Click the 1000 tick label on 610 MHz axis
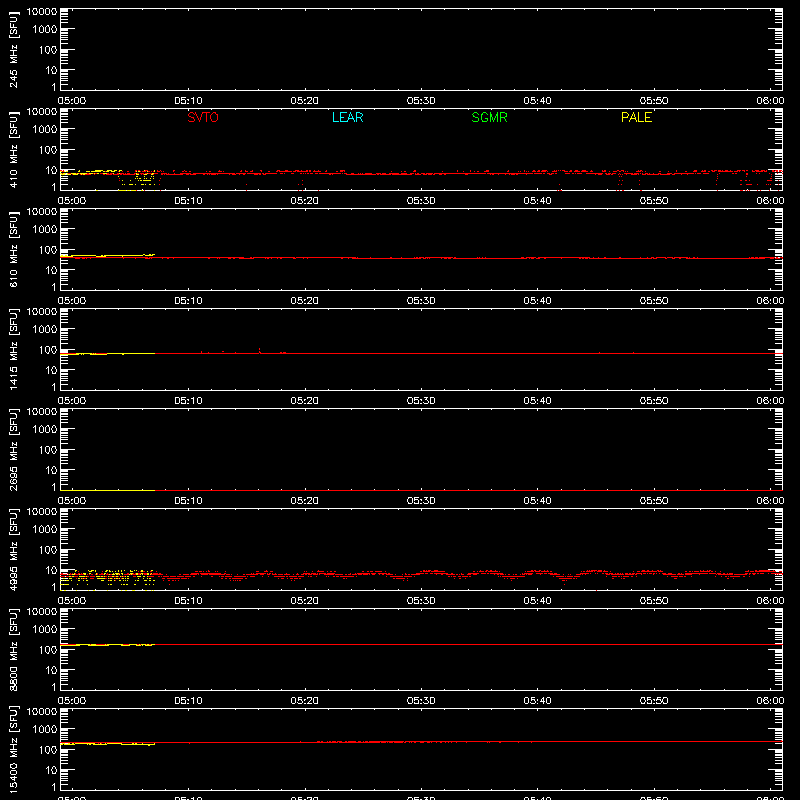 click(45, 229)
